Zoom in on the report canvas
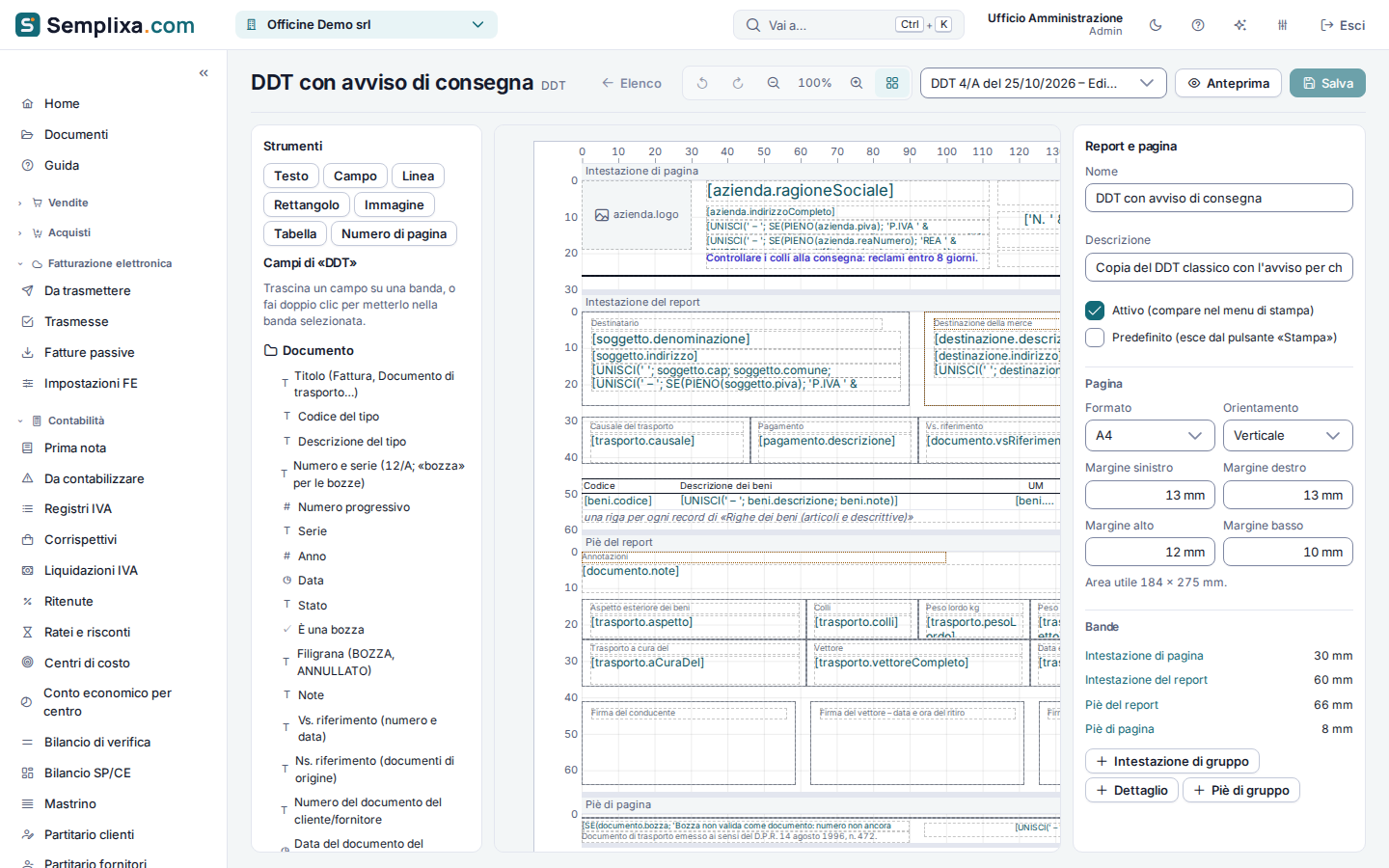 coord(857,83)
